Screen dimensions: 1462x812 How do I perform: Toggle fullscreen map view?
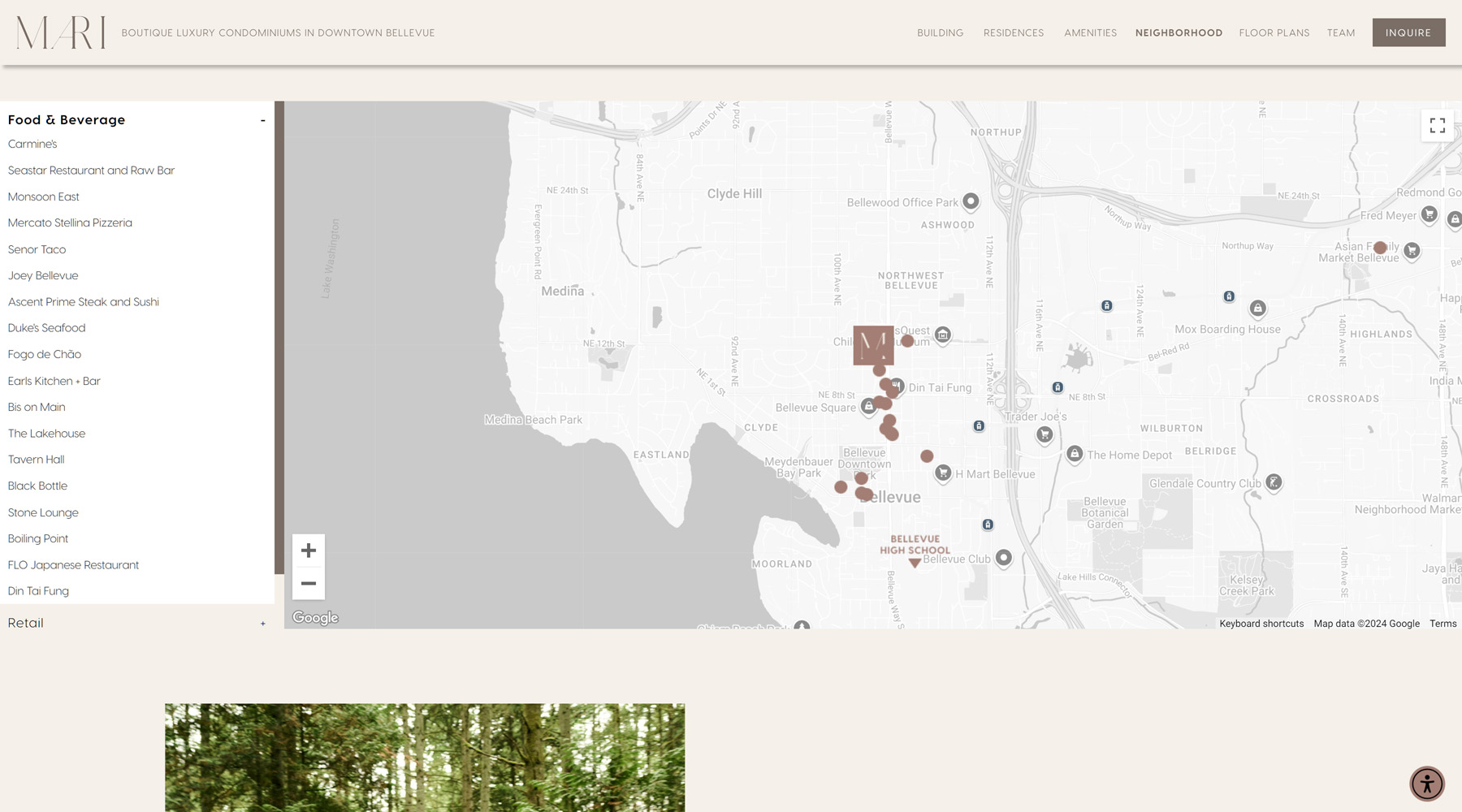[x=1437, y=125]
